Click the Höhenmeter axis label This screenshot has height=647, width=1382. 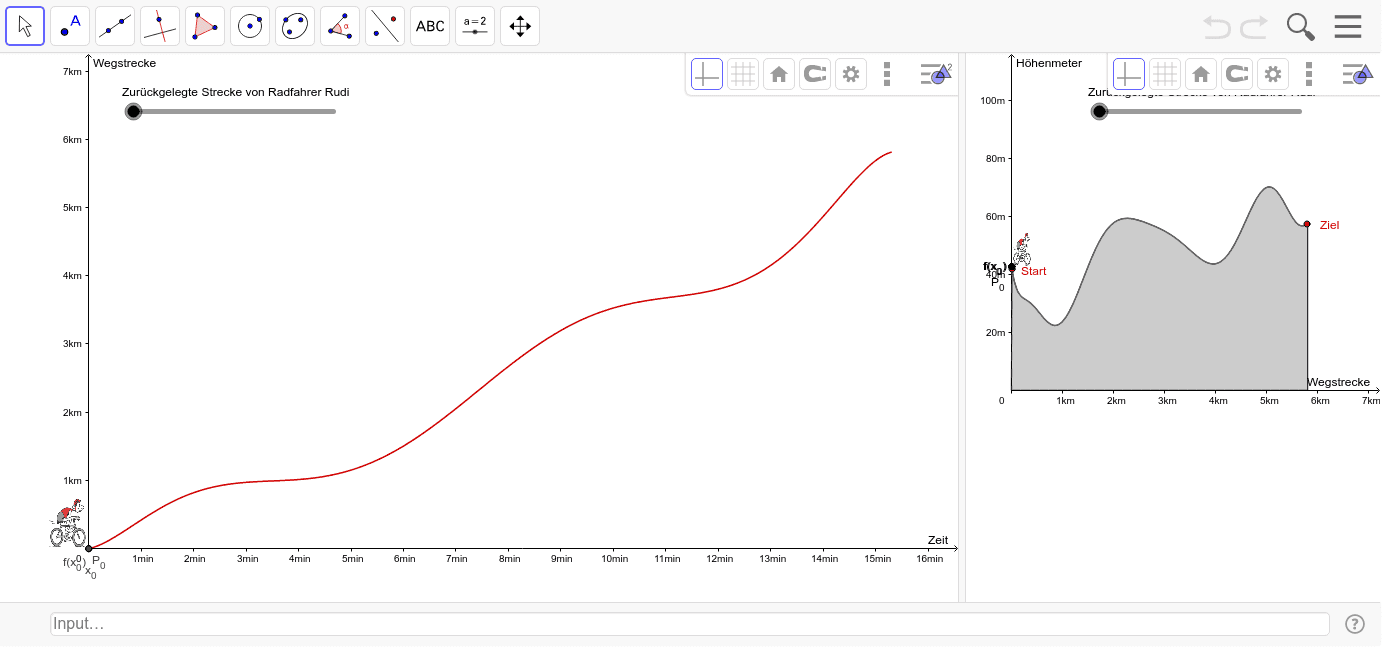[x=1049, y=63]
